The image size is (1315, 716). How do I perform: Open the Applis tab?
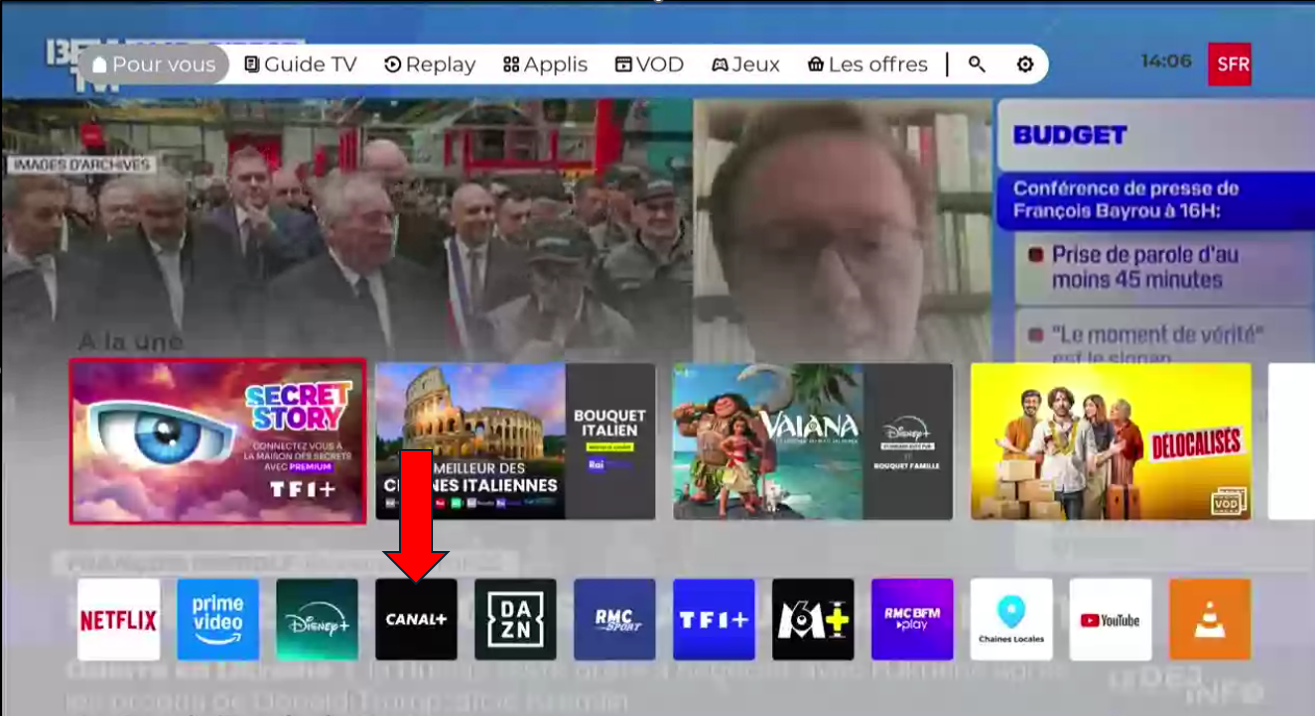click(545, 64)
